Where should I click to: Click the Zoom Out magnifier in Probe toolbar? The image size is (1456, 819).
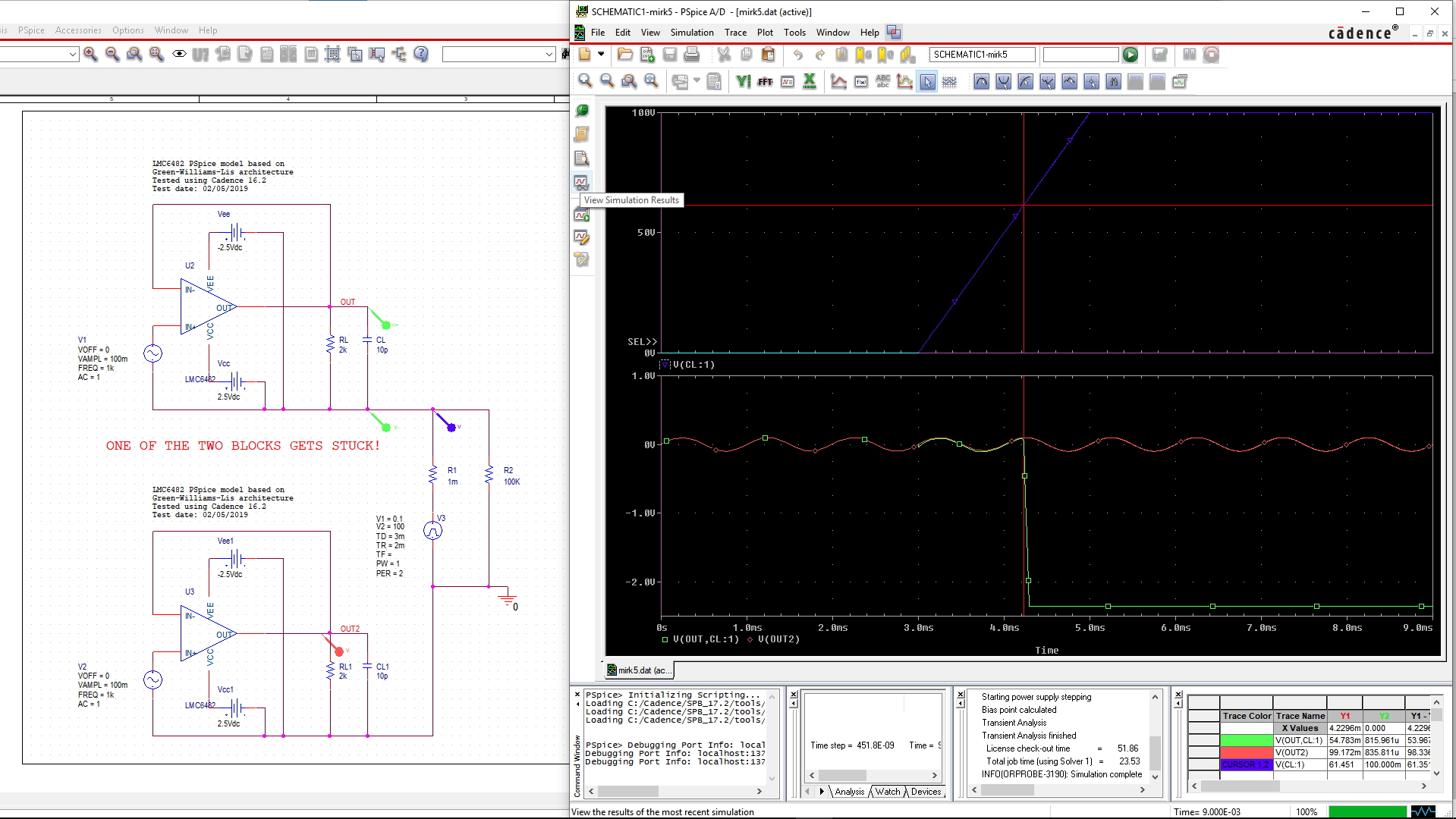[x=607, y=81]
